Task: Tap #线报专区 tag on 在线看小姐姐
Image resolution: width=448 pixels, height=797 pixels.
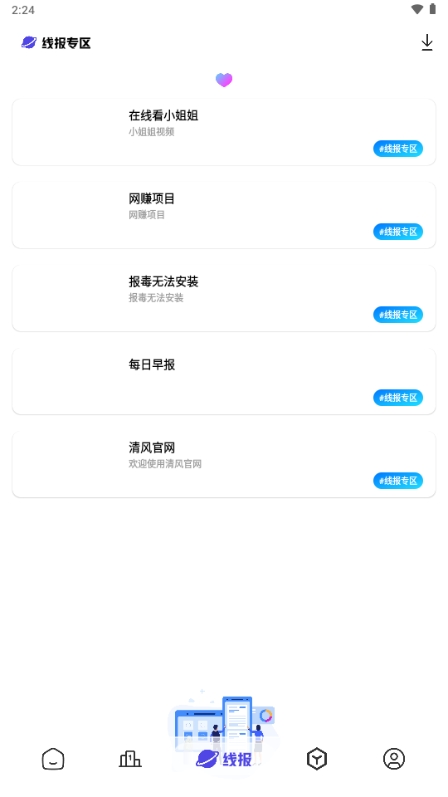Action: coord(398,148)
